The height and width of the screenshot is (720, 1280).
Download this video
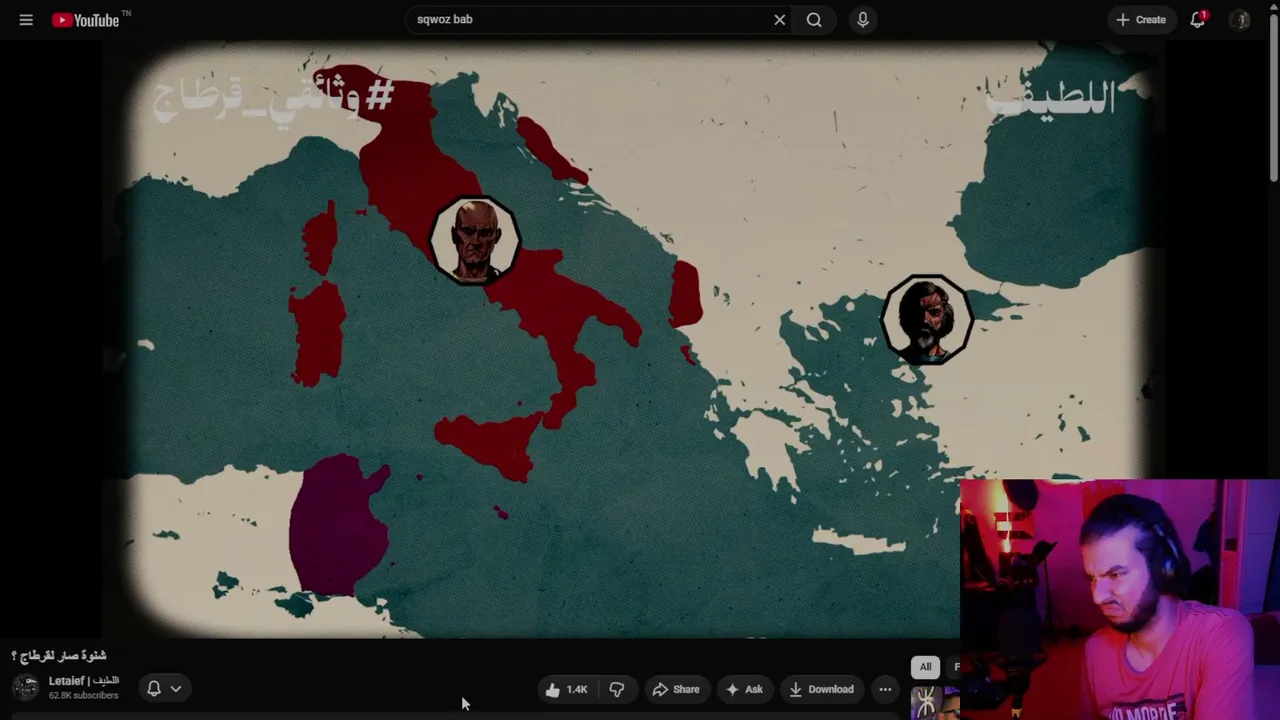pos(821,689)
